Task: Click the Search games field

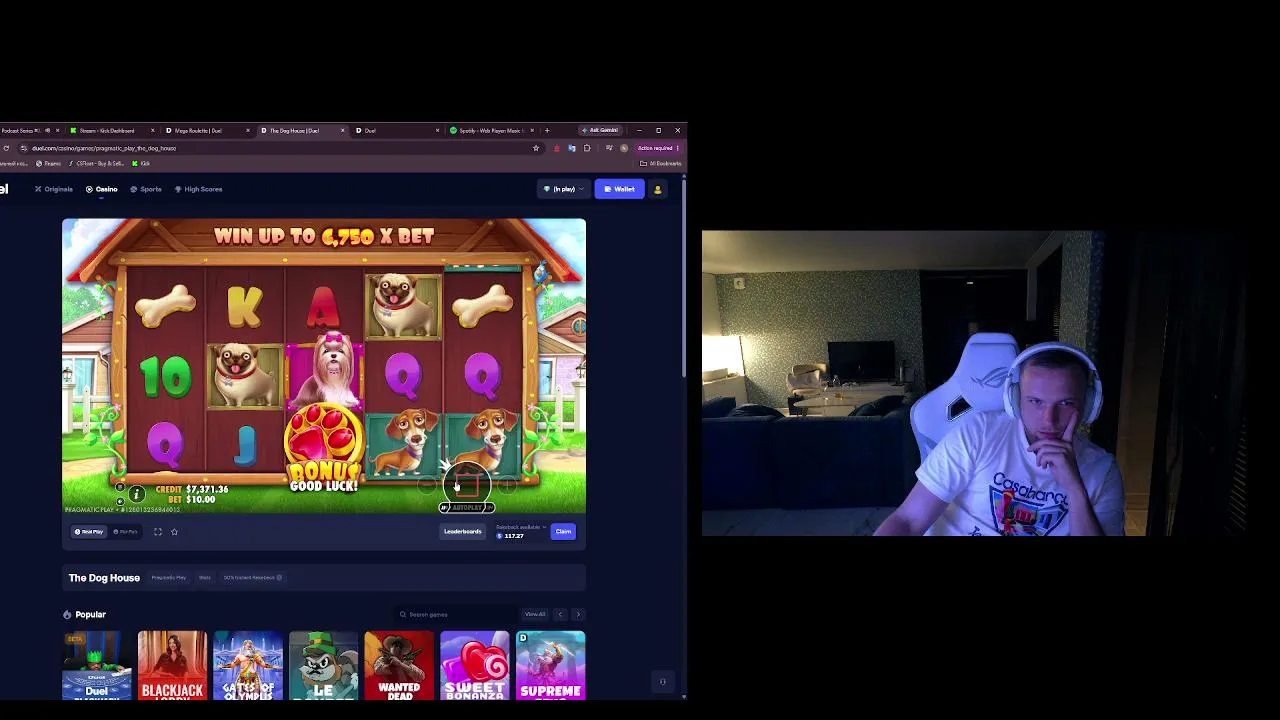Action: [x=455, y=614]
